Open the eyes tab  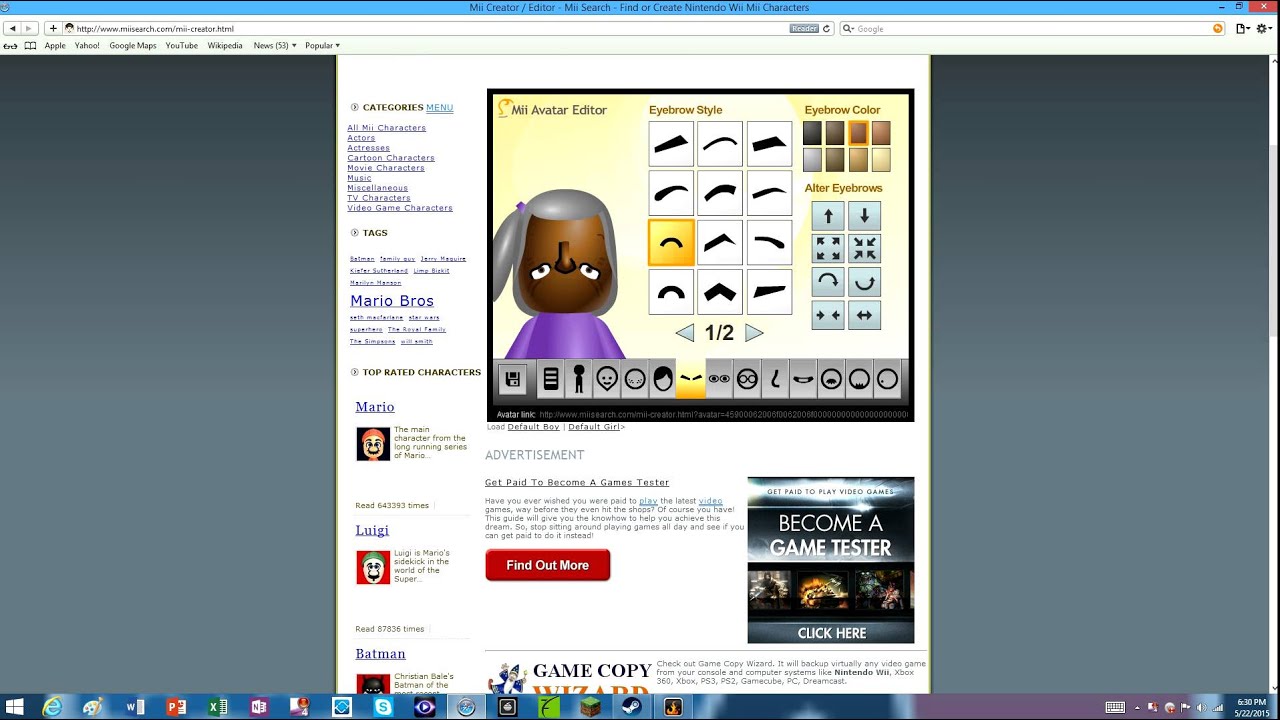(x=719, y=379)
